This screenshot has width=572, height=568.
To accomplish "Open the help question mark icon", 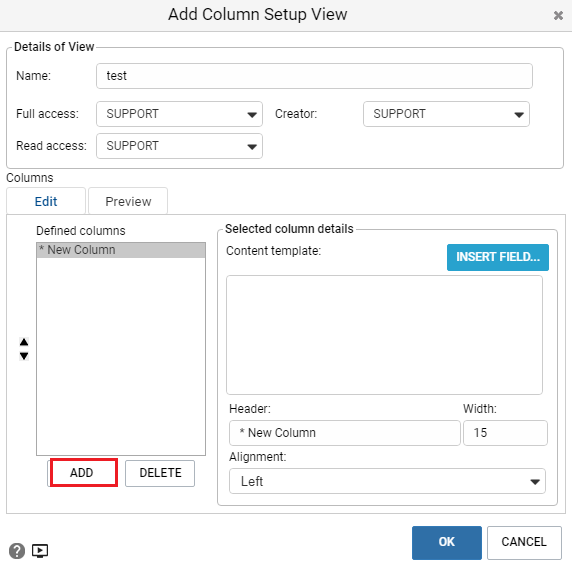I will click(17, 550).
